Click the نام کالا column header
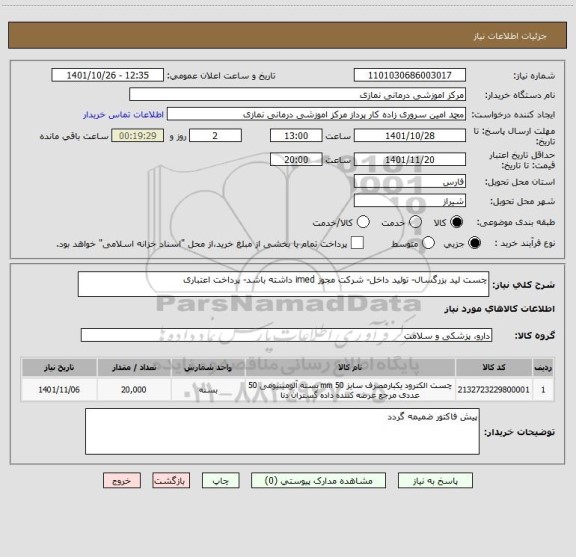Screen dimensions: 576x557 click(350, 367)
